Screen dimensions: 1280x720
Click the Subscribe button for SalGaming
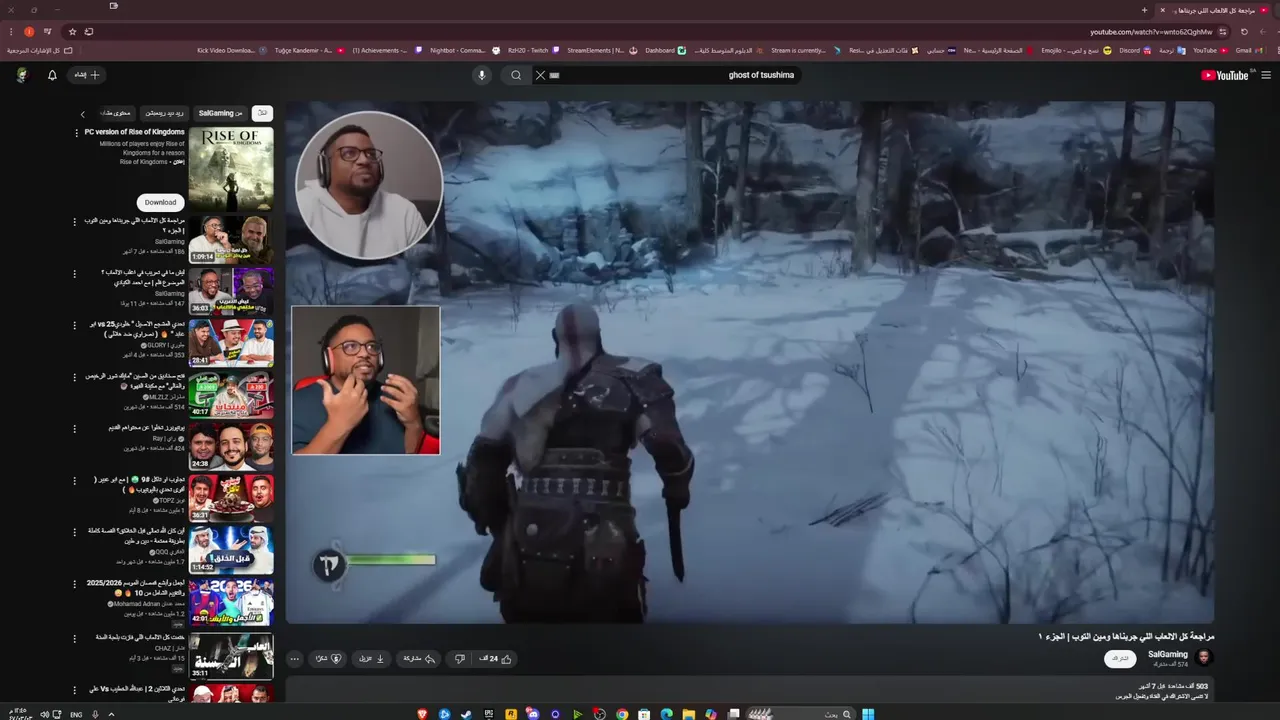point(1120,659)
